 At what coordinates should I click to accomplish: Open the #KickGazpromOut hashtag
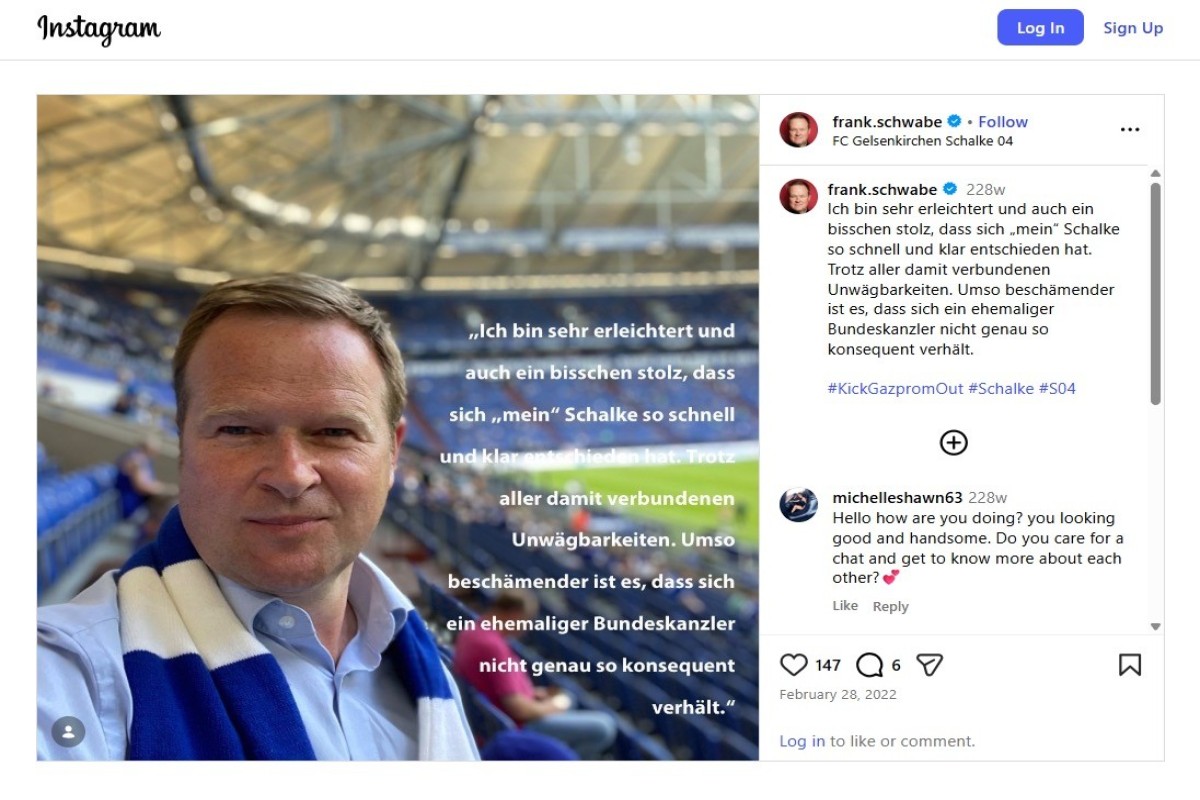895,388
